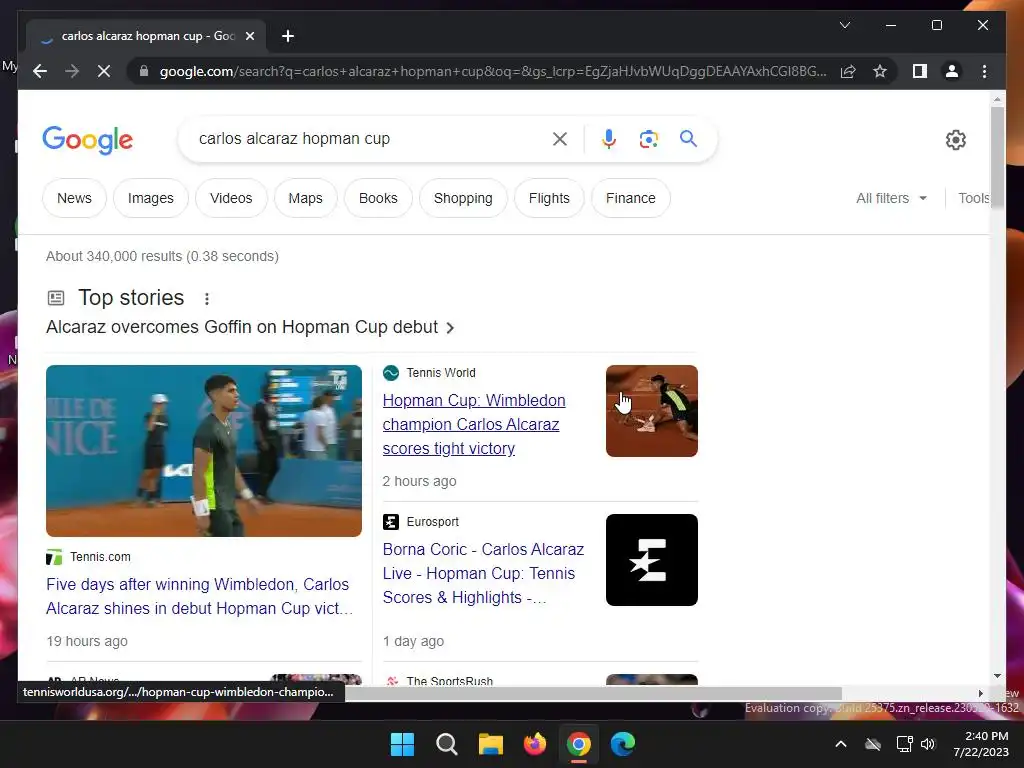Search by voice microphone icon

(x=609, y=138)
